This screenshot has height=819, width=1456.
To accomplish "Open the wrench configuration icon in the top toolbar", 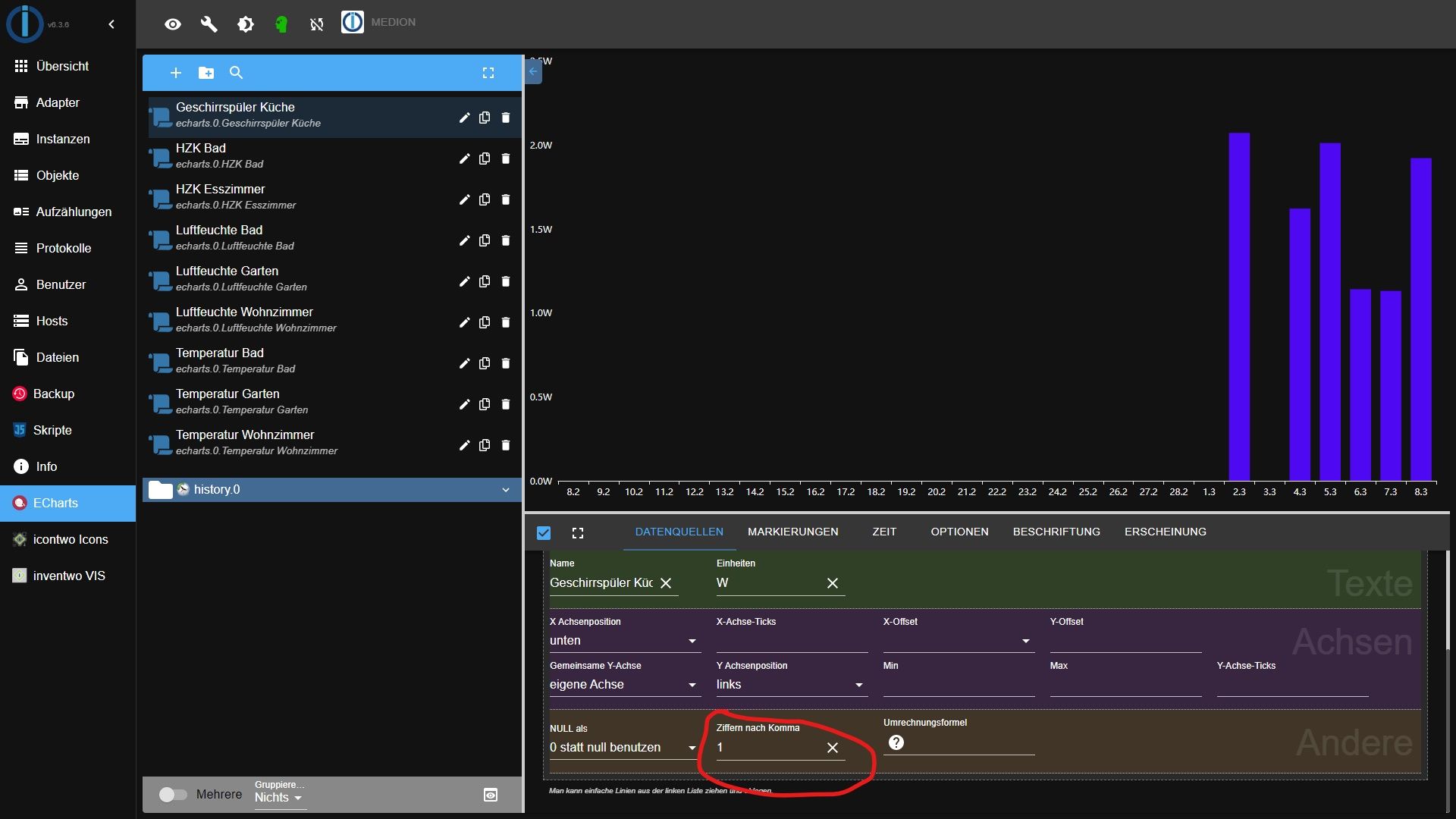I will (209, 24).
